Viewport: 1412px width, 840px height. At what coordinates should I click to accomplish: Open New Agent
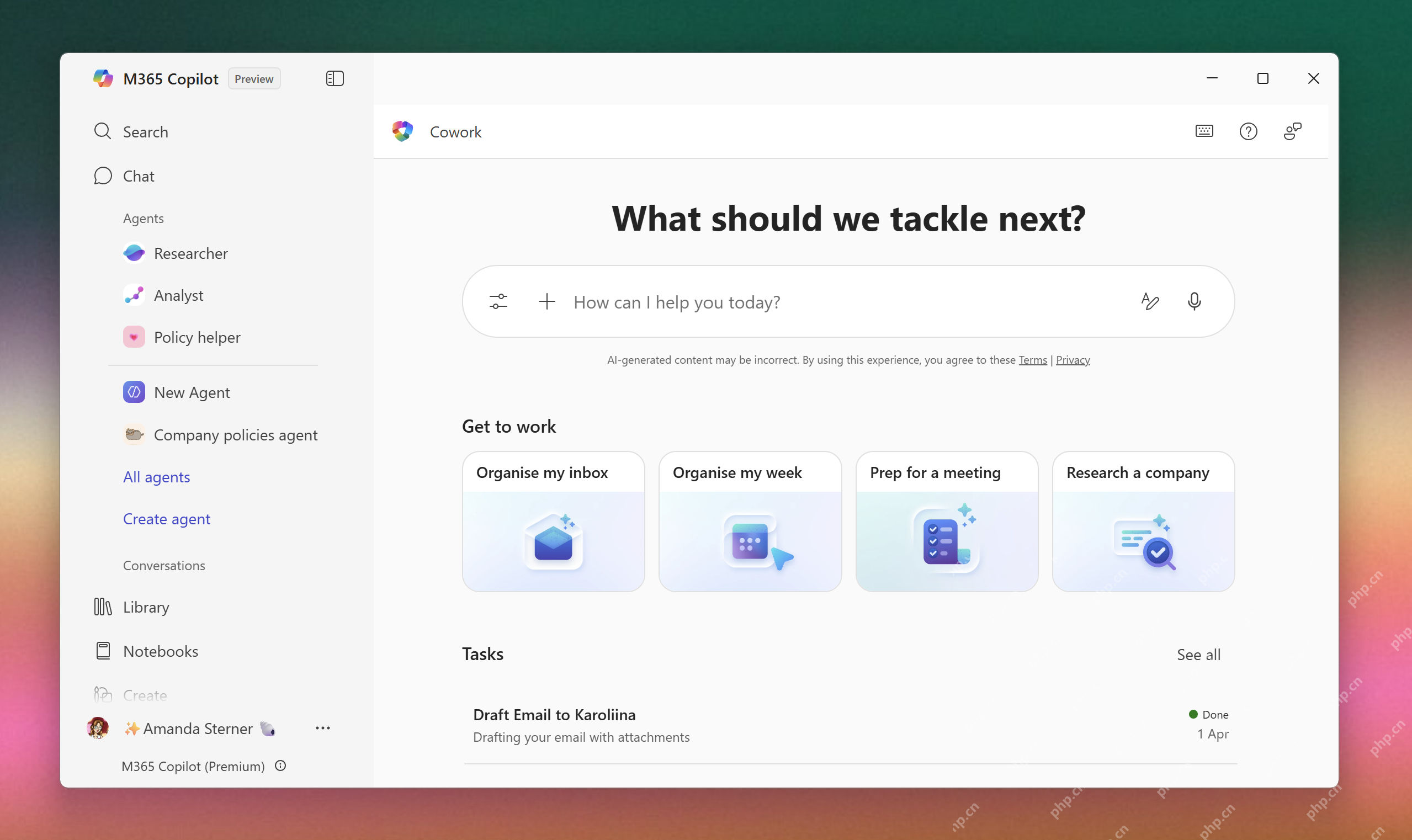tap(177, 392)
